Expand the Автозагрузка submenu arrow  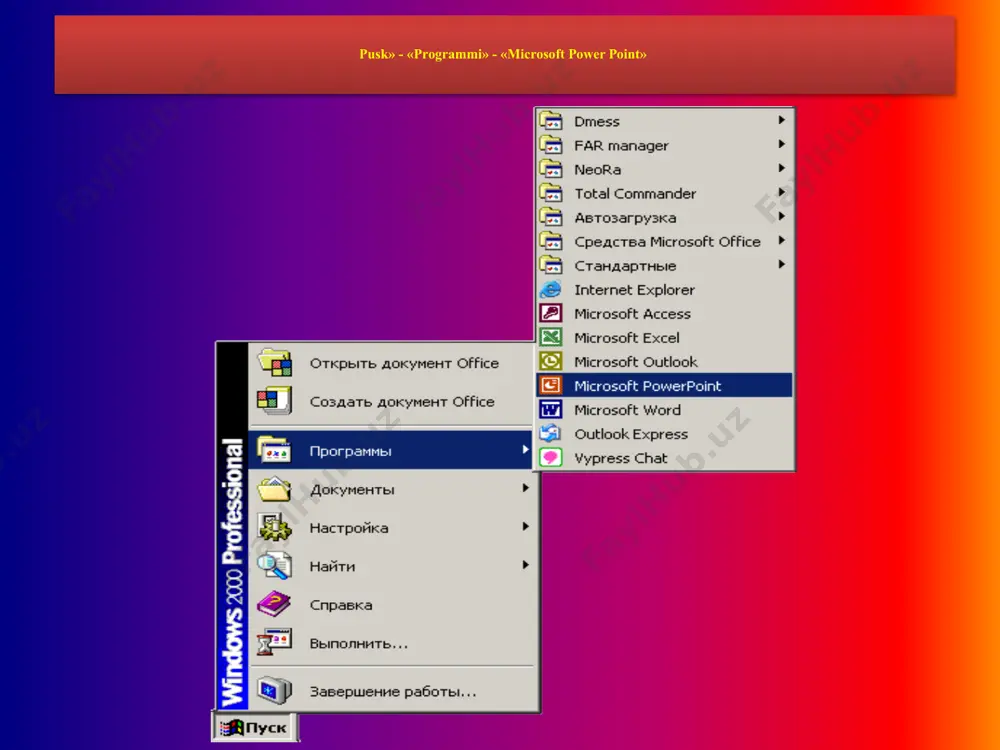[782, 217]
